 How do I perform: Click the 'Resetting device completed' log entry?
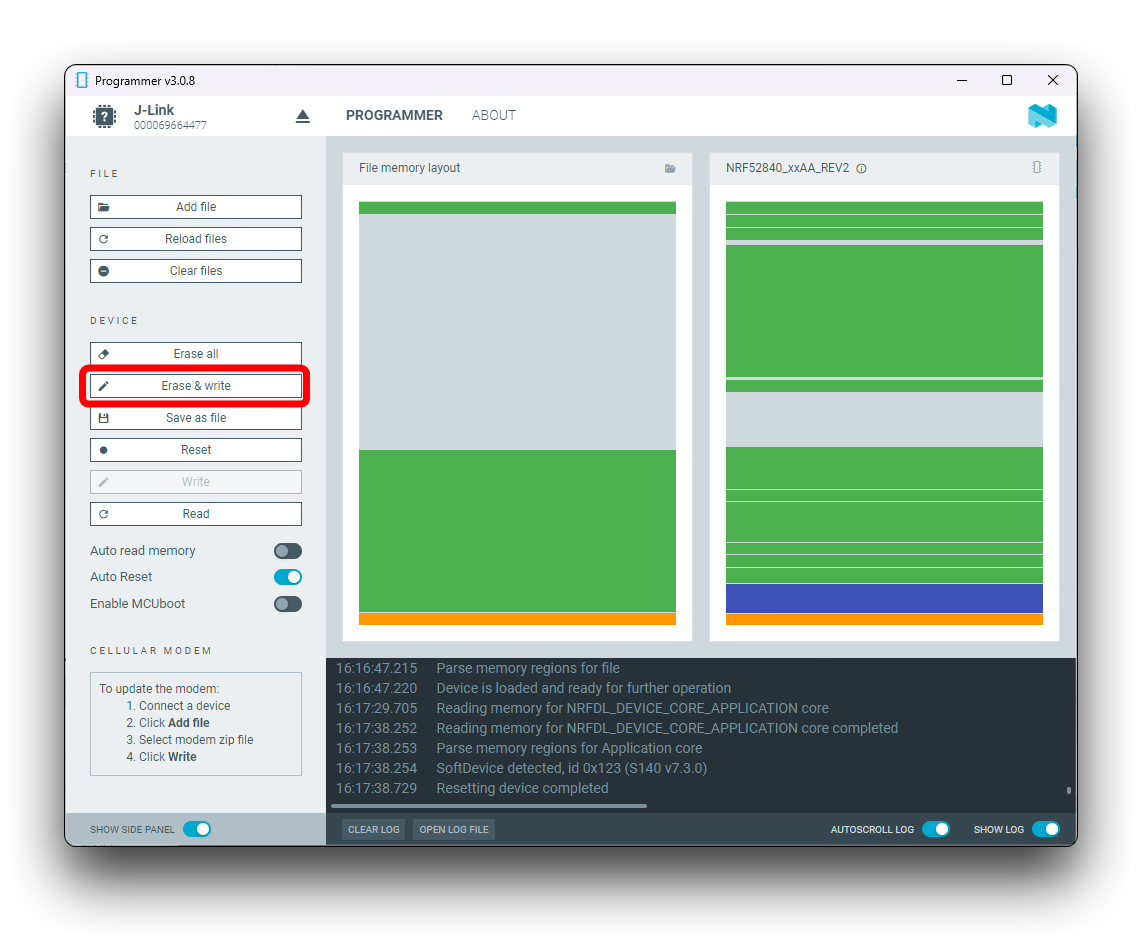coord(522,789)
